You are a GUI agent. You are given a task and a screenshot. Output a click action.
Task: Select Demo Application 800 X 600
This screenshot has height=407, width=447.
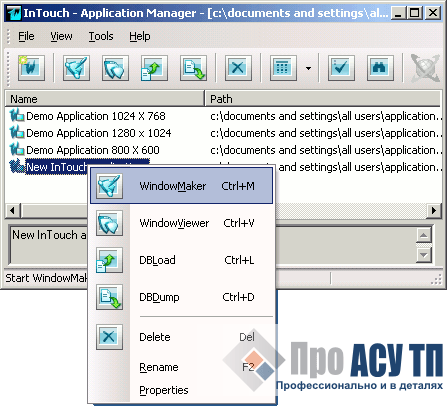(x=93, y=150)
